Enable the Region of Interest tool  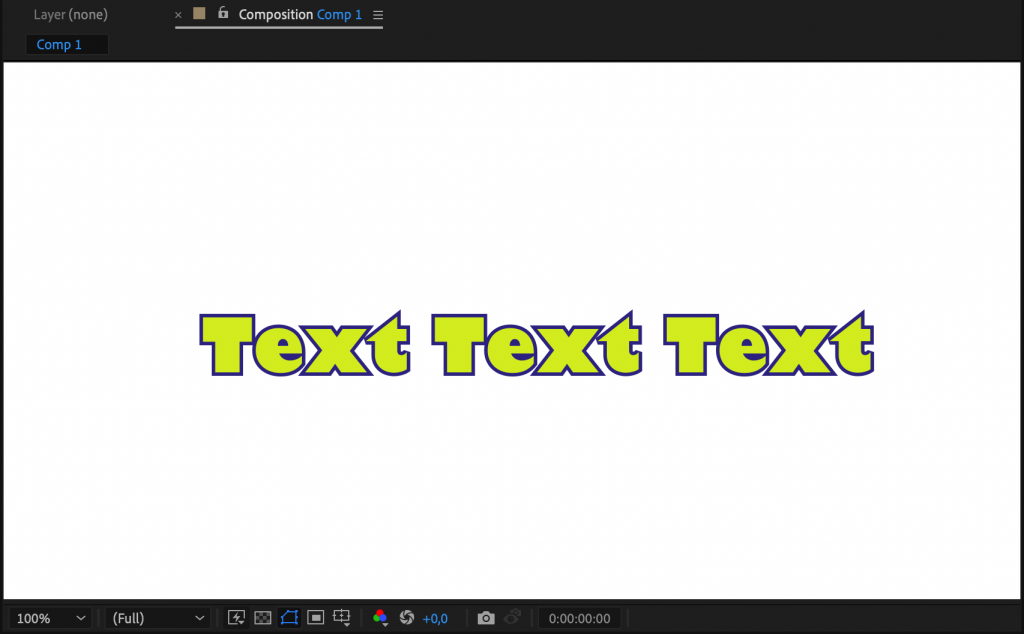tap(315, 617)
